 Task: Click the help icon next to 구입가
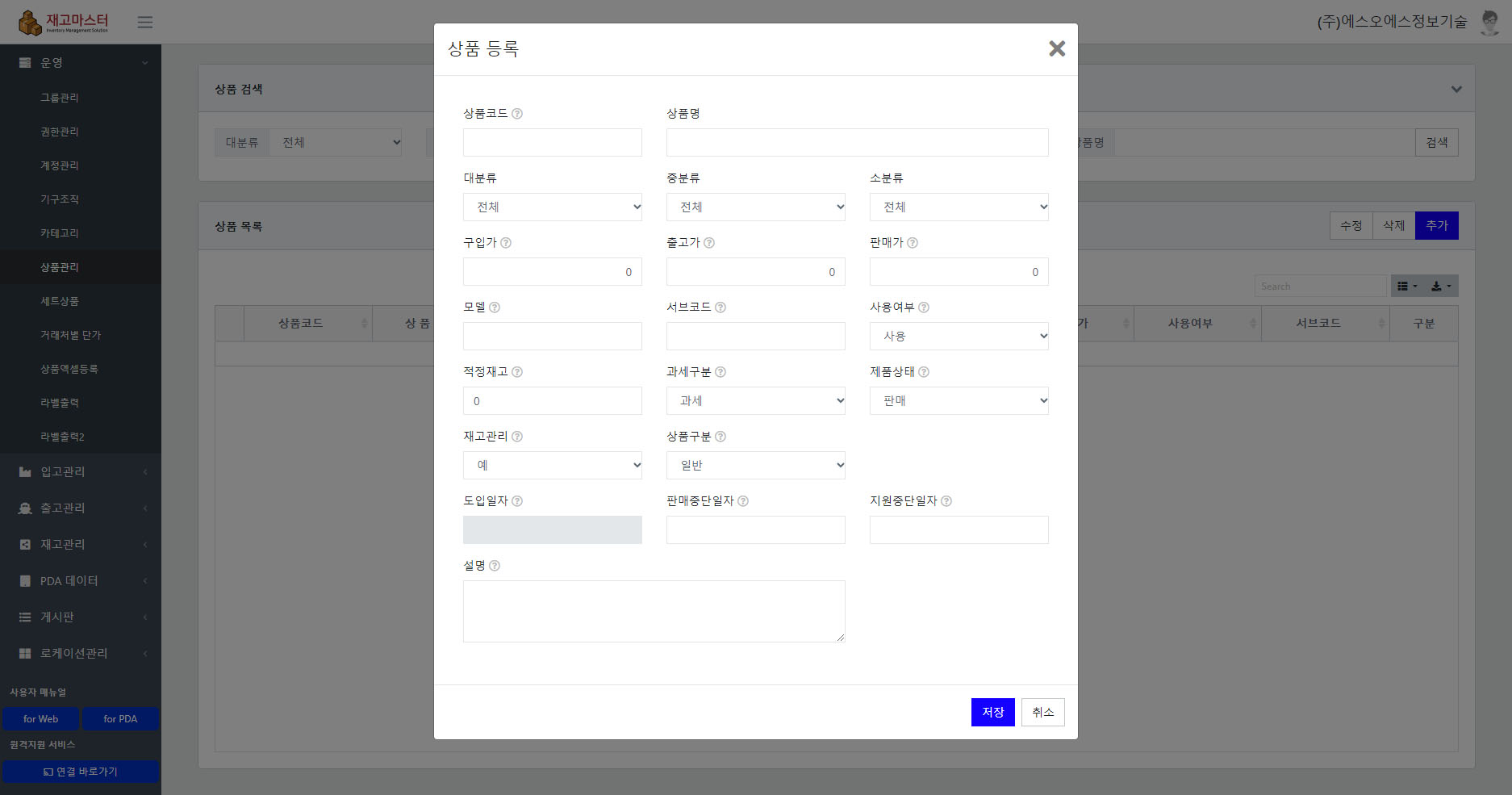(x=506, y=243)
